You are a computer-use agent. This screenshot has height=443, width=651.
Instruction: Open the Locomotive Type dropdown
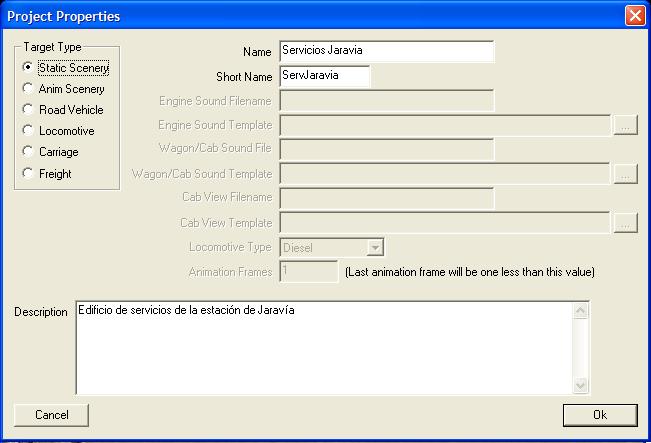(375, 247)
